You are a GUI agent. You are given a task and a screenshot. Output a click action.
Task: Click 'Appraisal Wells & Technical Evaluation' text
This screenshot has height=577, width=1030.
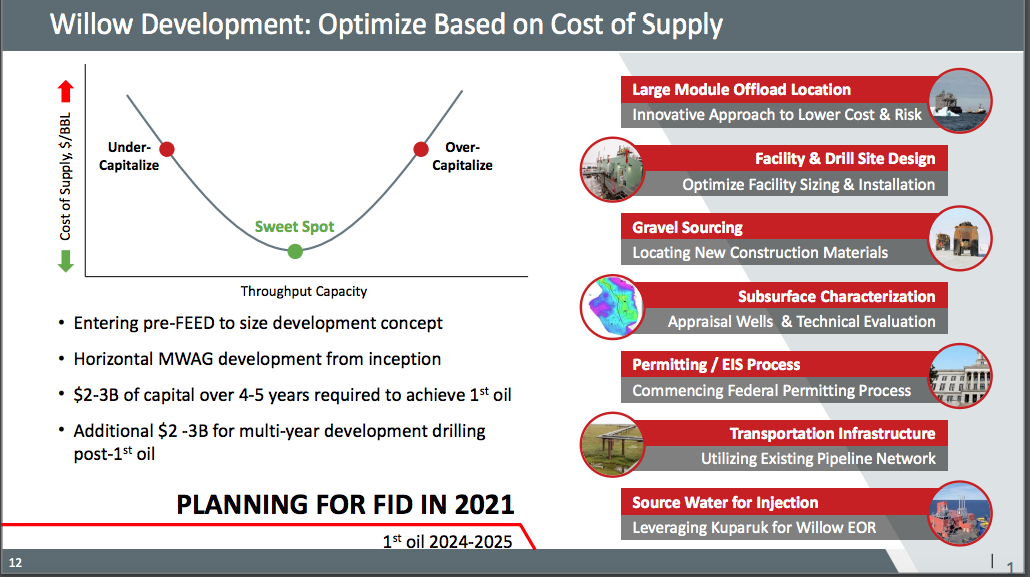pos(801,322)
